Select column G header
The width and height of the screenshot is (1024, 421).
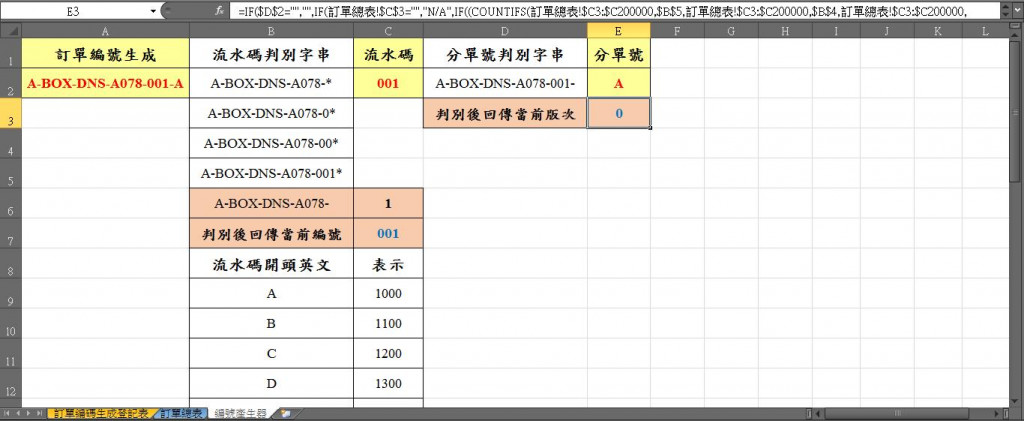click(730, 31)
